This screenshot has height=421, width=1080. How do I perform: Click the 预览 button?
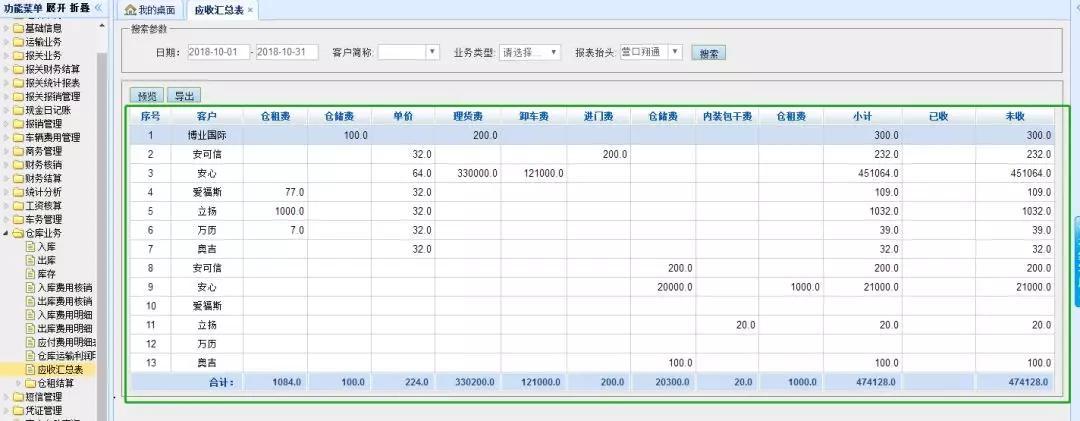click(x=147, y=96)
